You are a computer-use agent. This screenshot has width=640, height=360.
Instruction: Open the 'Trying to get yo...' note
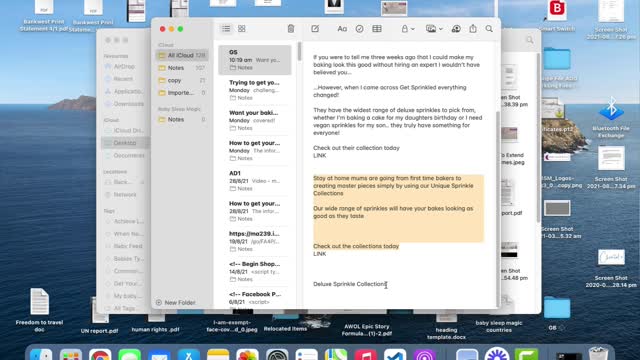pos(255,90)
